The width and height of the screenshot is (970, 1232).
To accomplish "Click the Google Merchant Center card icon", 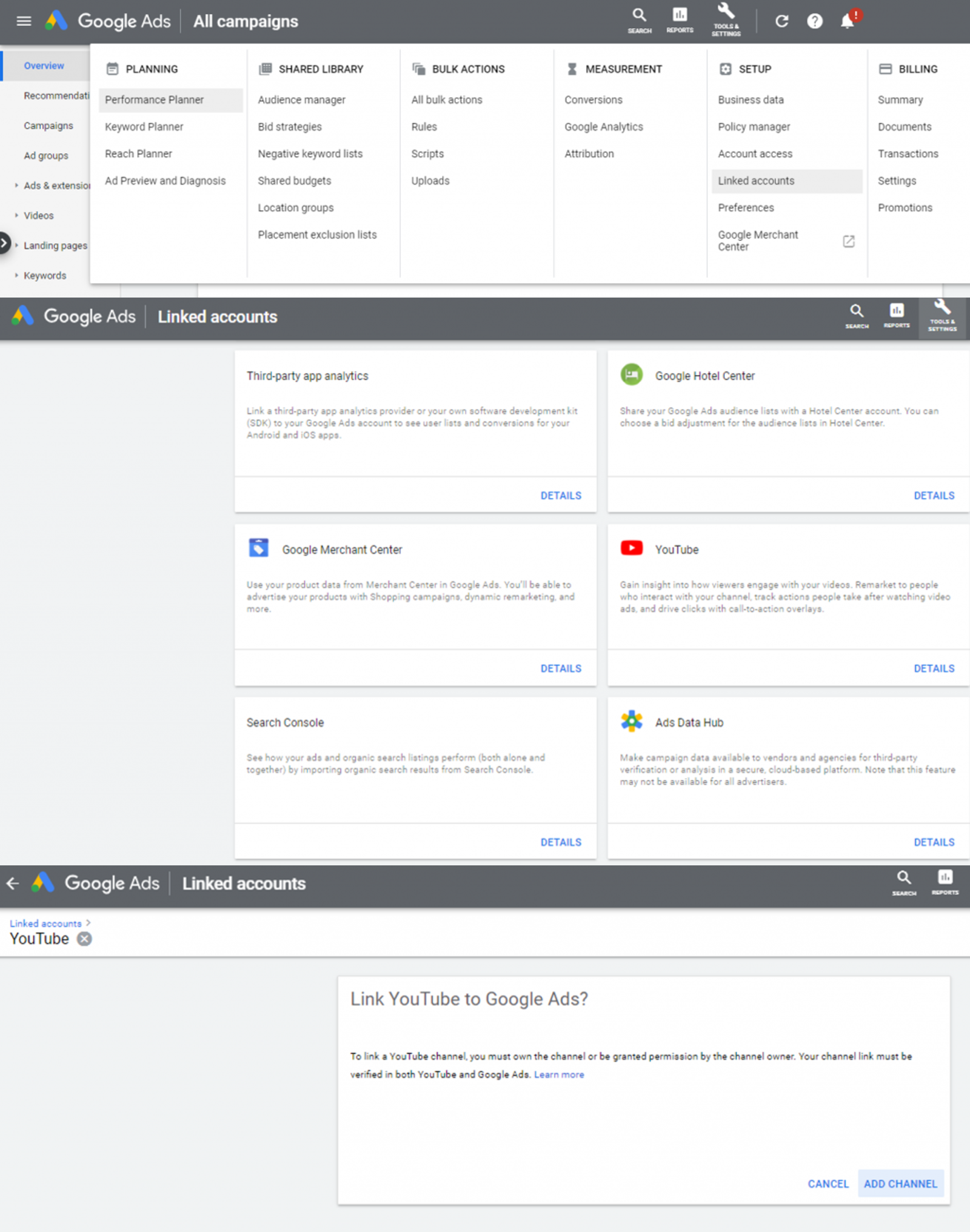I will point(259,548).
